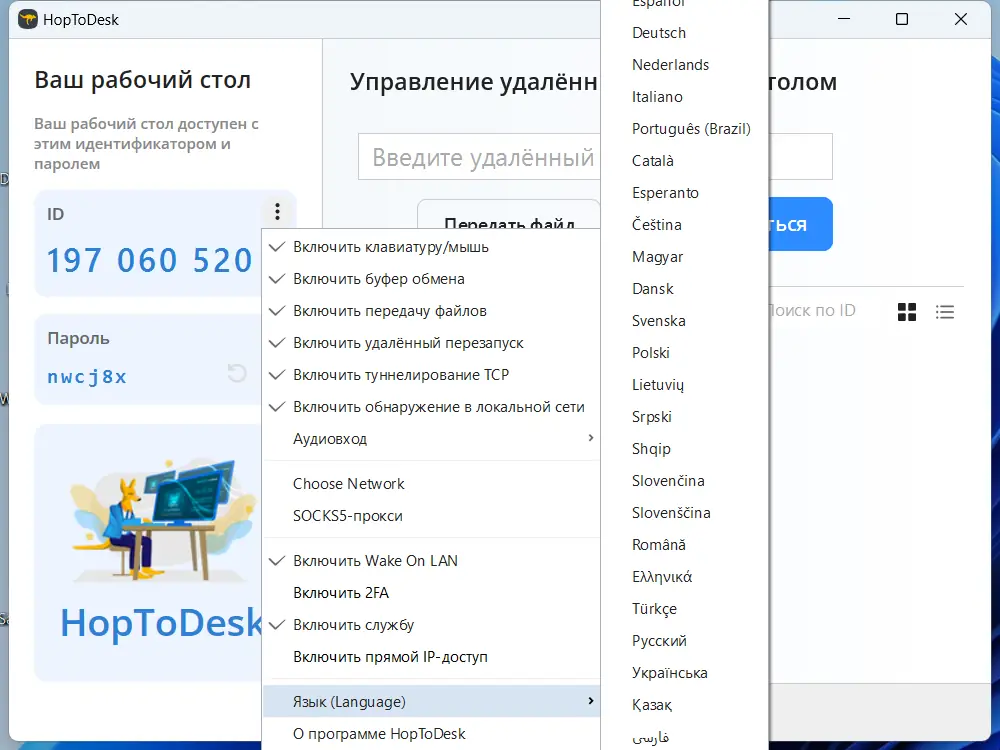Image resolution: width=1000 pixels, height=750 pixels.
Task: Click the remote ID input field
Action: (479, 156)
